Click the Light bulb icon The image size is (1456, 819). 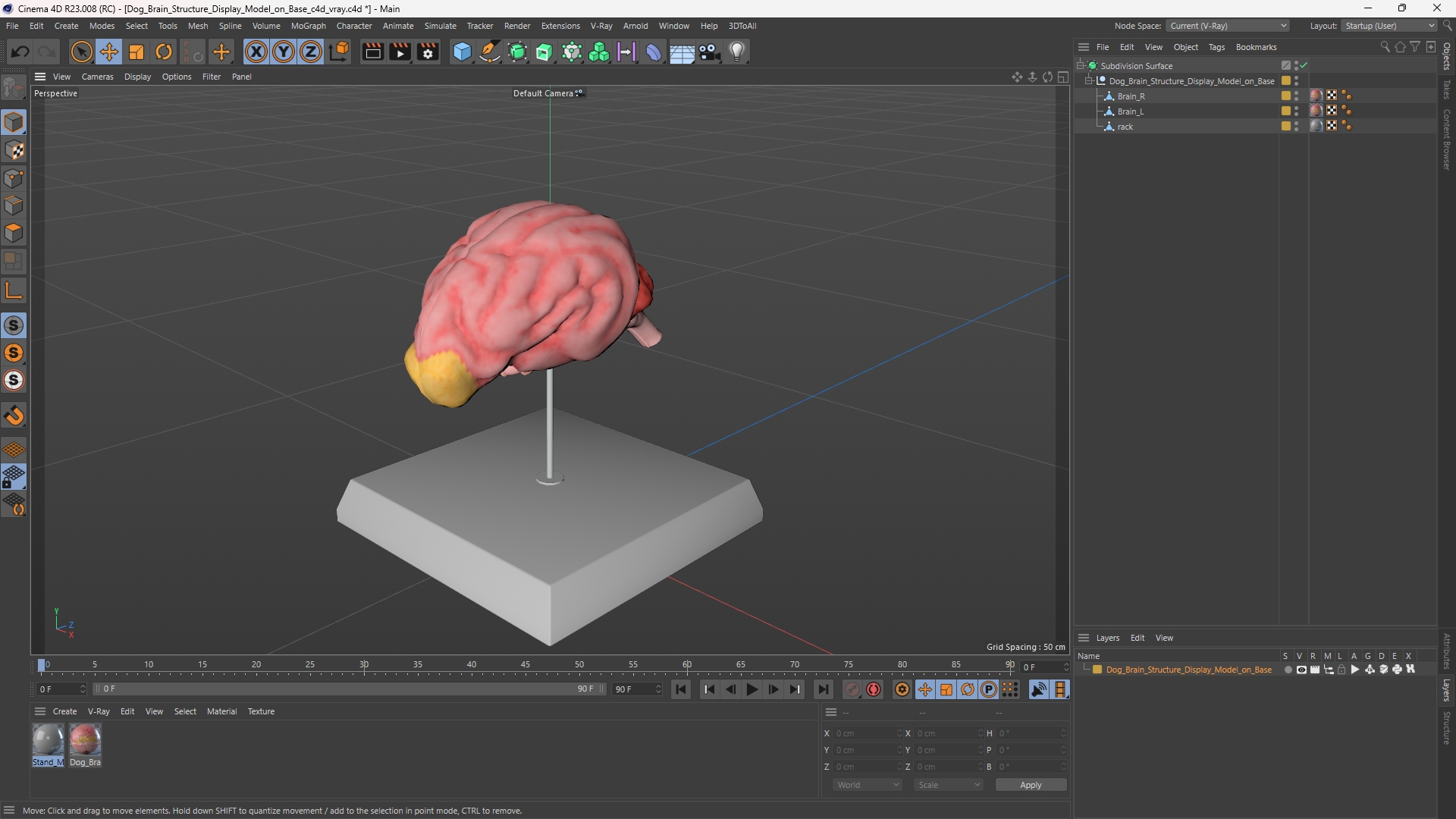(x=737, y=52)
